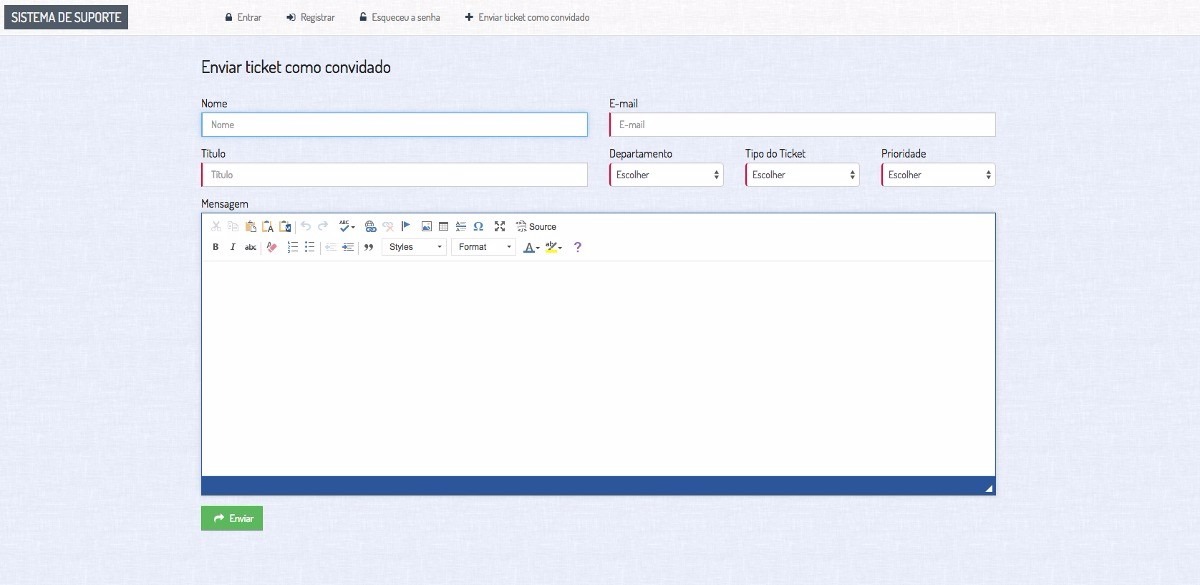This screenshot has height=585, width=1200.
Task: Click the green Enviar button
Action: tap(232, 518)
